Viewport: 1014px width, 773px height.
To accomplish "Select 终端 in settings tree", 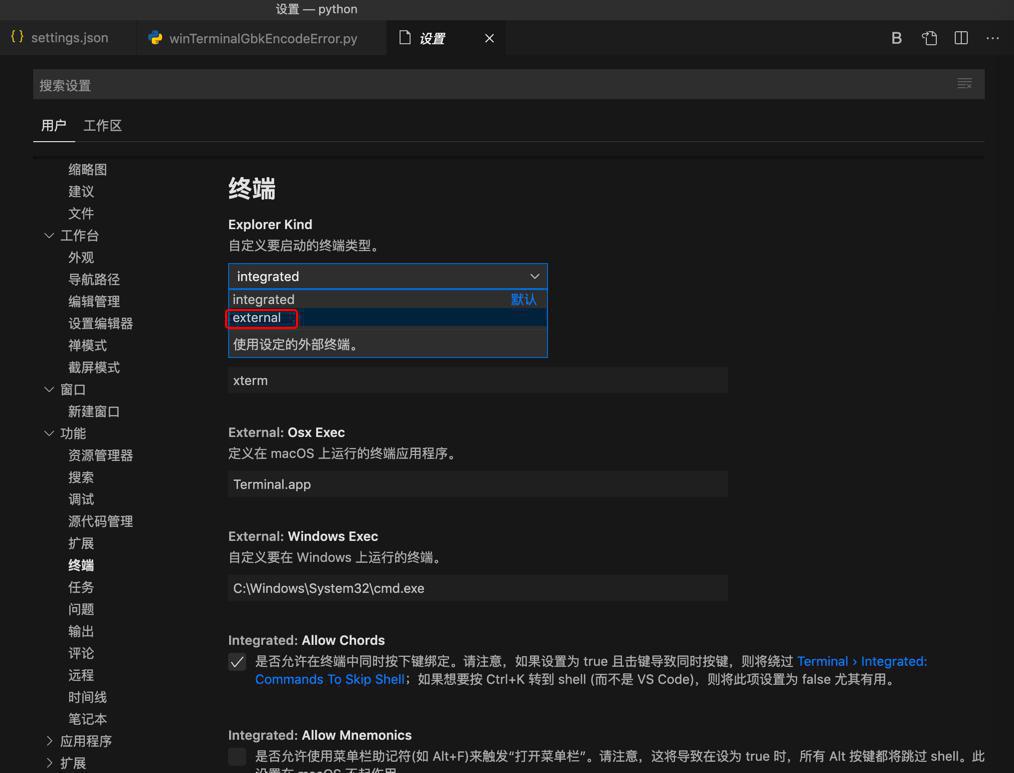I will click(x=81, y=565).
